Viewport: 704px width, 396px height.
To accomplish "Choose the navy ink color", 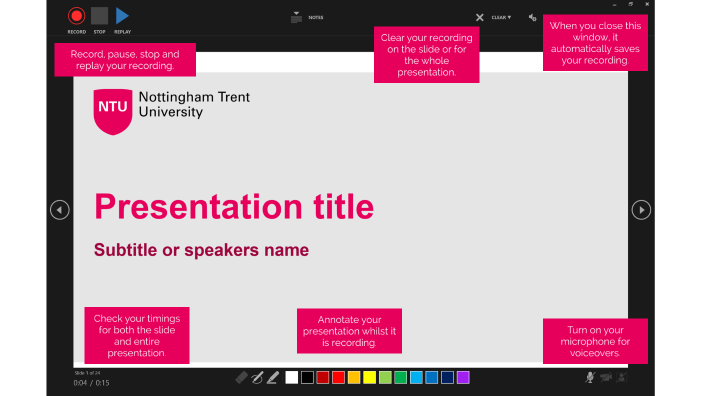I will click(447, 378).
